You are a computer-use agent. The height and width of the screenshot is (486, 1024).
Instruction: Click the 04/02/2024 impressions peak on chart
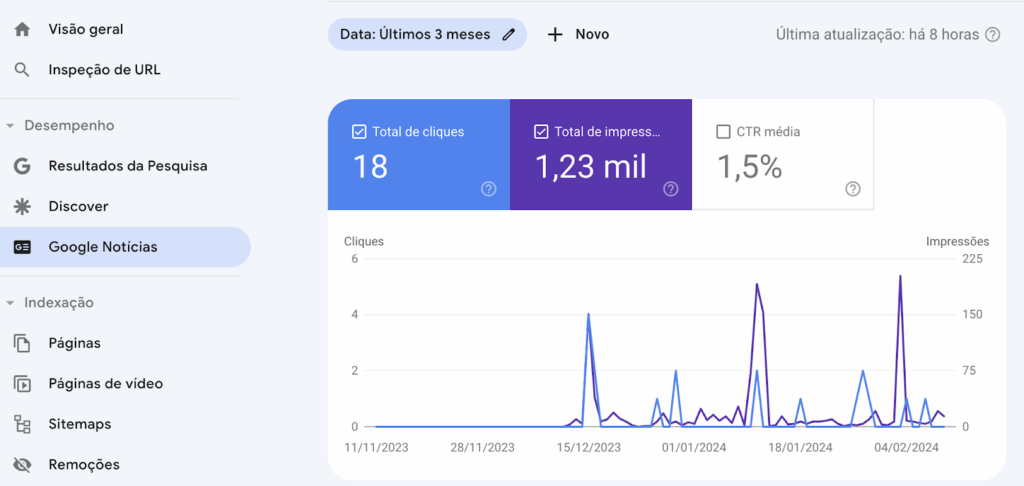(x=900, y=277)
